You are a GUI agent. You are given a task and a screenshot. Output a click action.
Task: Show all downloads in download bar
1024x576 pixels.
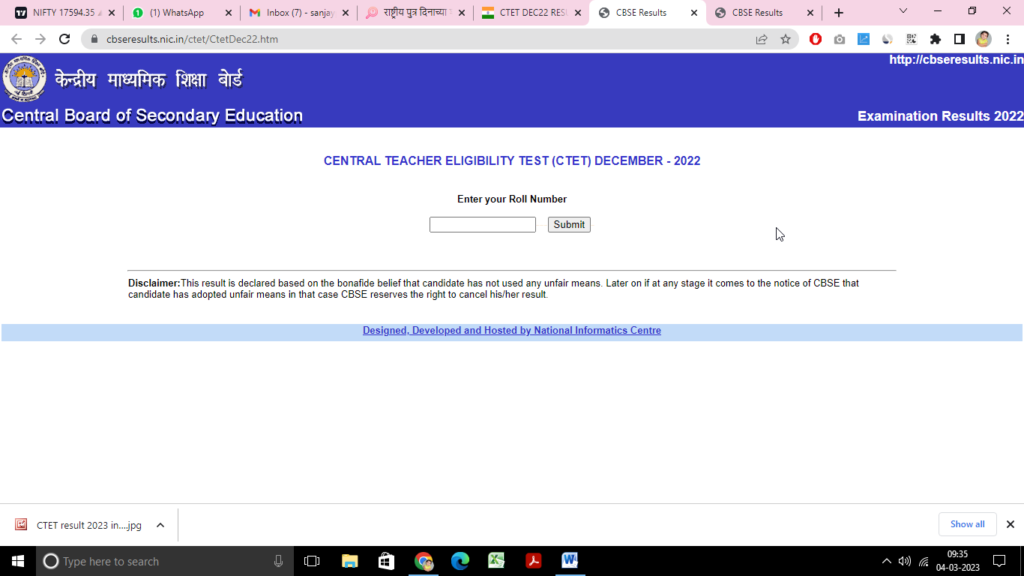967,524
